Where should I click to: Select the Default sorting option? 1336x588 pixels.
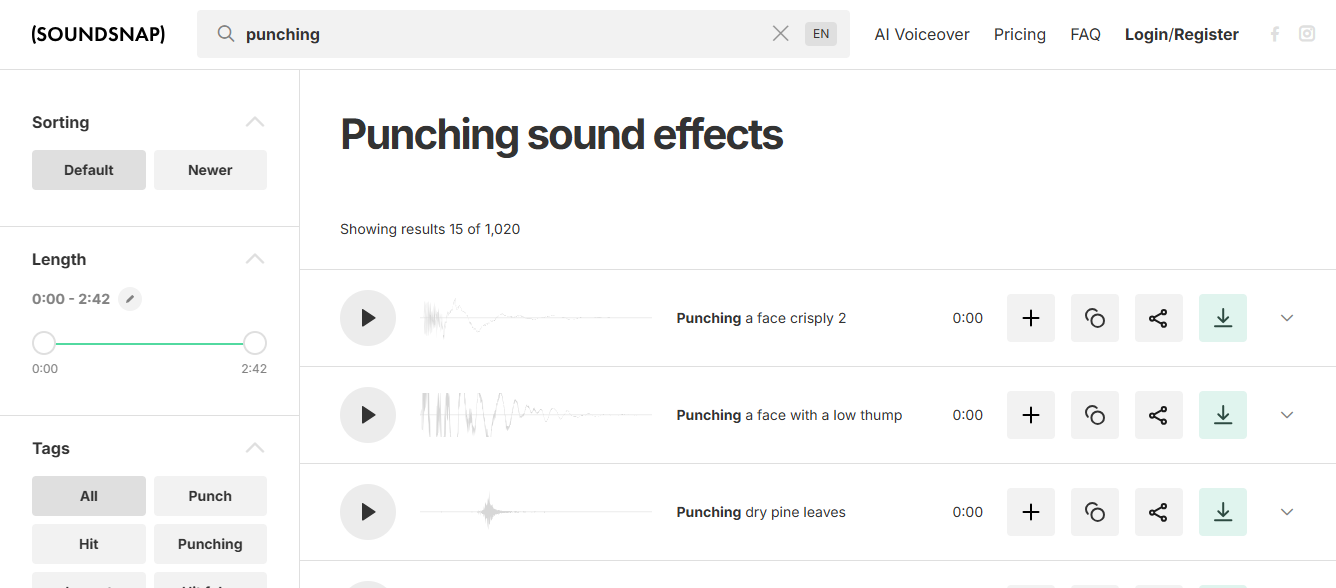(88, 169)
